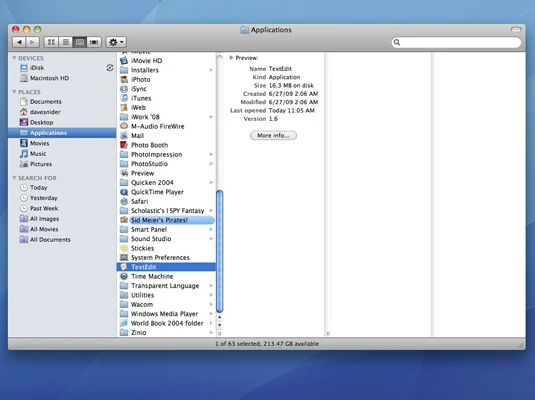The width and height of the screenshot is (535, 400).
Task: Toggle toolbar with the pill button
Action: tap(516, 30)
